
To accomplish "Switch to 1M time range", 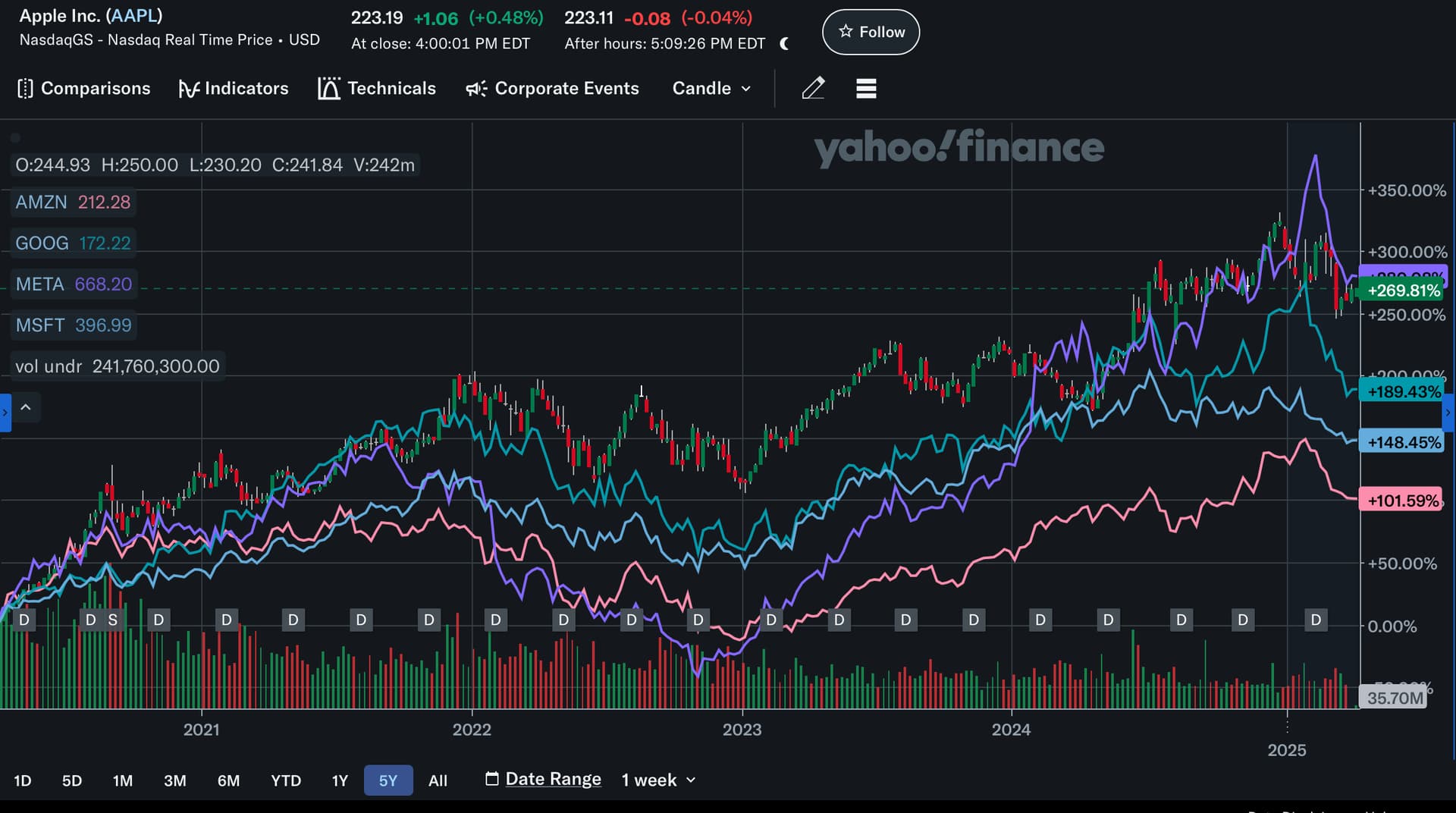I will 123,780.
